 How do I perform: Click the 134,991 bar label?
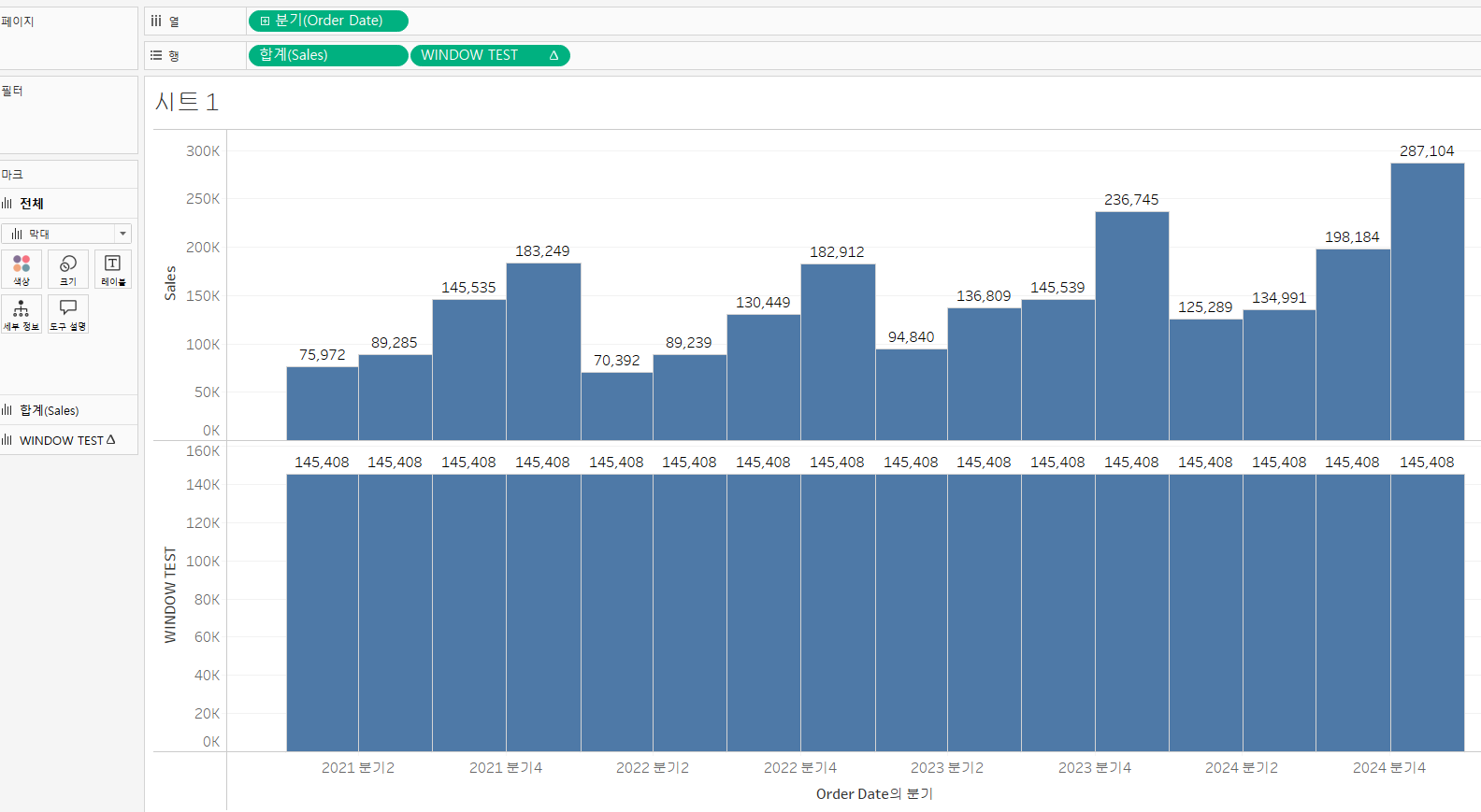1279,298
